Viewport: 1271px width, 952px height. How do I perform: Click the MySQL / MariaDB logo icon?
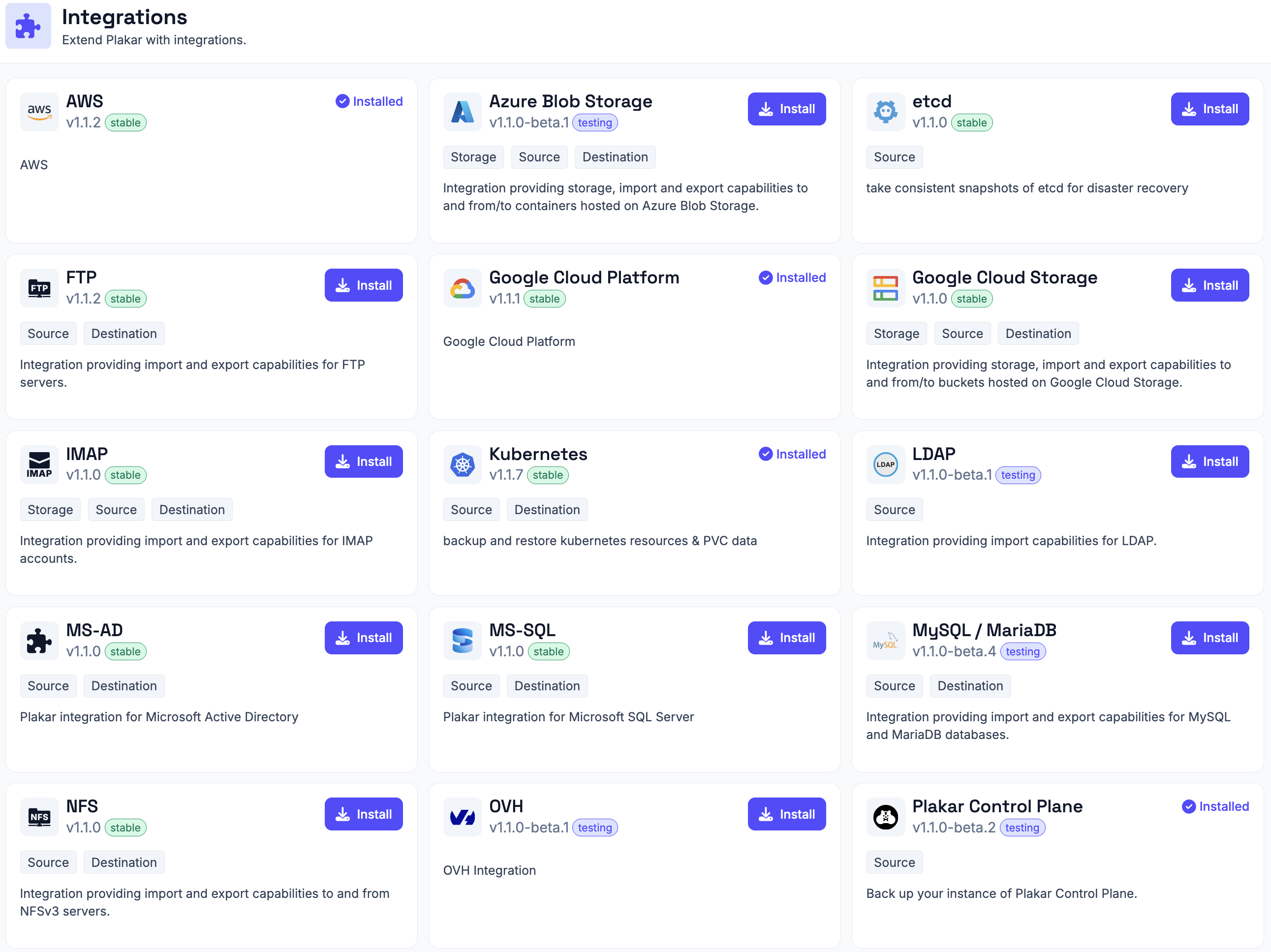(x=885, y=641)
